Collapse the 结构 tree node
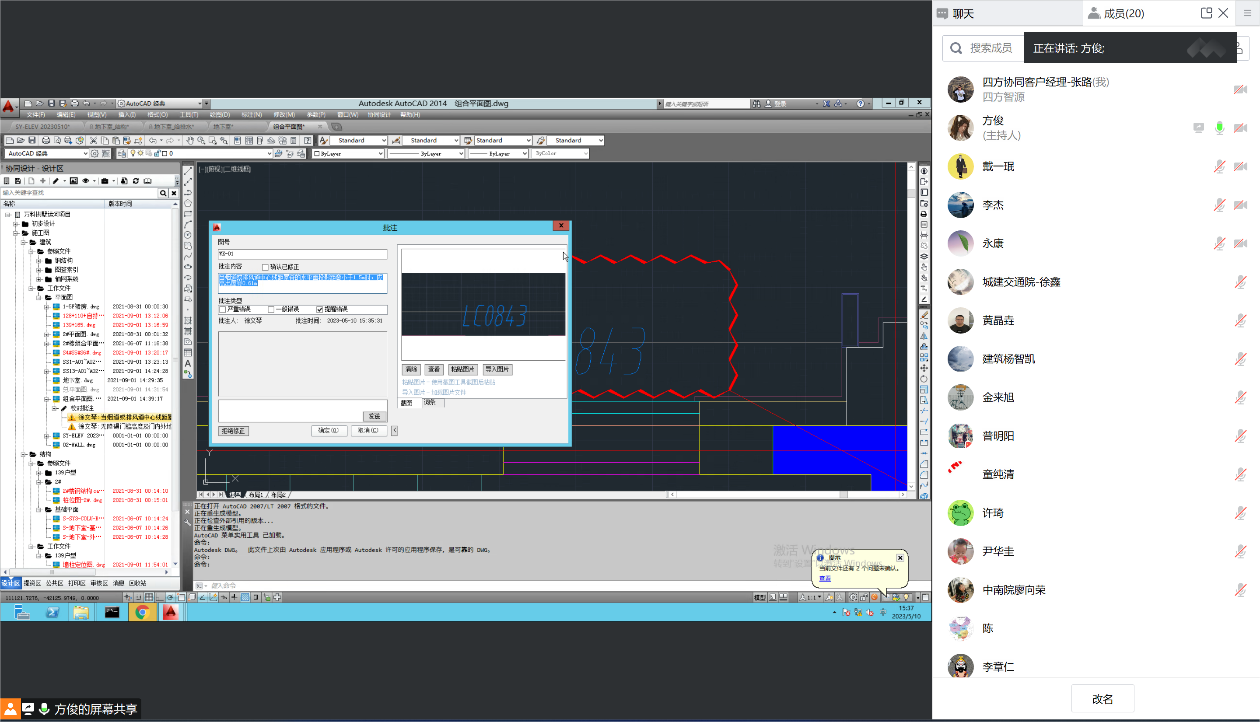The image size is (1260, 722). click(x=23, y=454)
